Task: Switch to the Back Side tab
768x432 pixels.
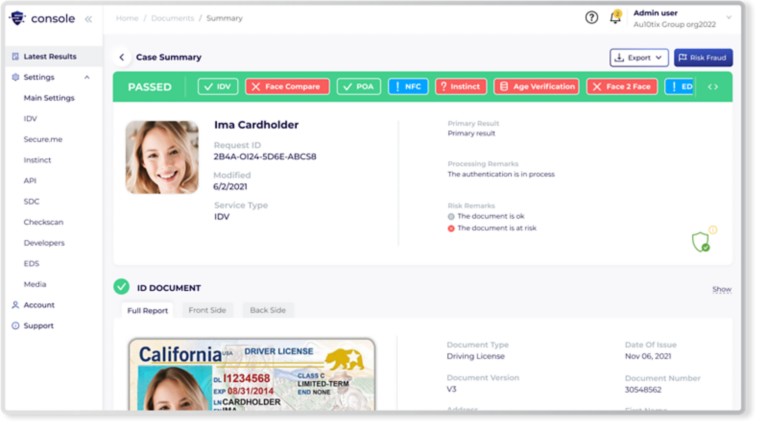Action: [267, 310]
